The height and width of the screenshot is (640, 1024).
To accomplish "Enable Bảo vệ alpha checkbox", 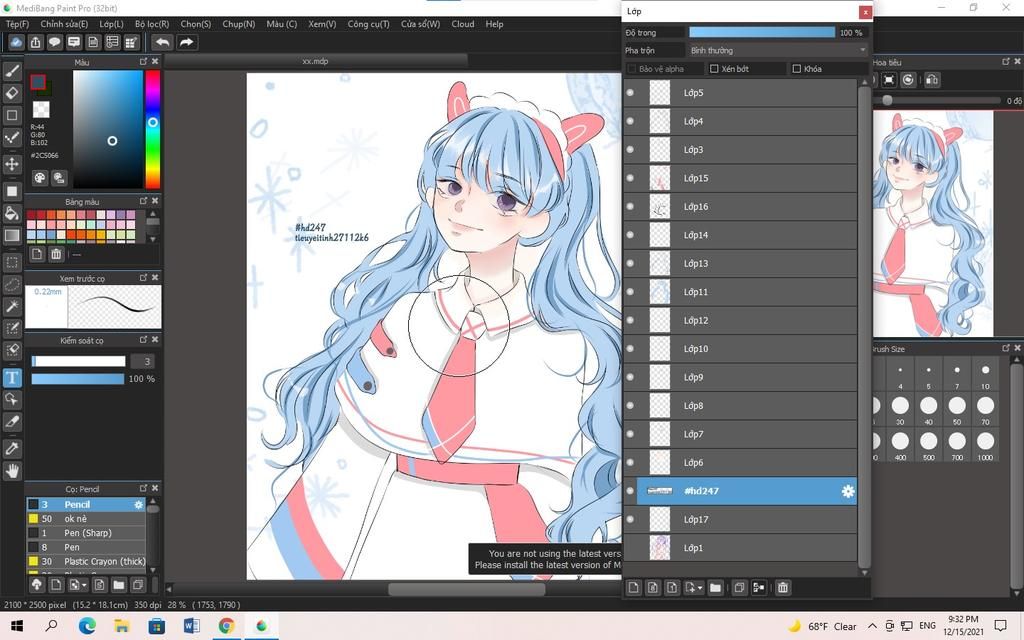I will (632, 69).
